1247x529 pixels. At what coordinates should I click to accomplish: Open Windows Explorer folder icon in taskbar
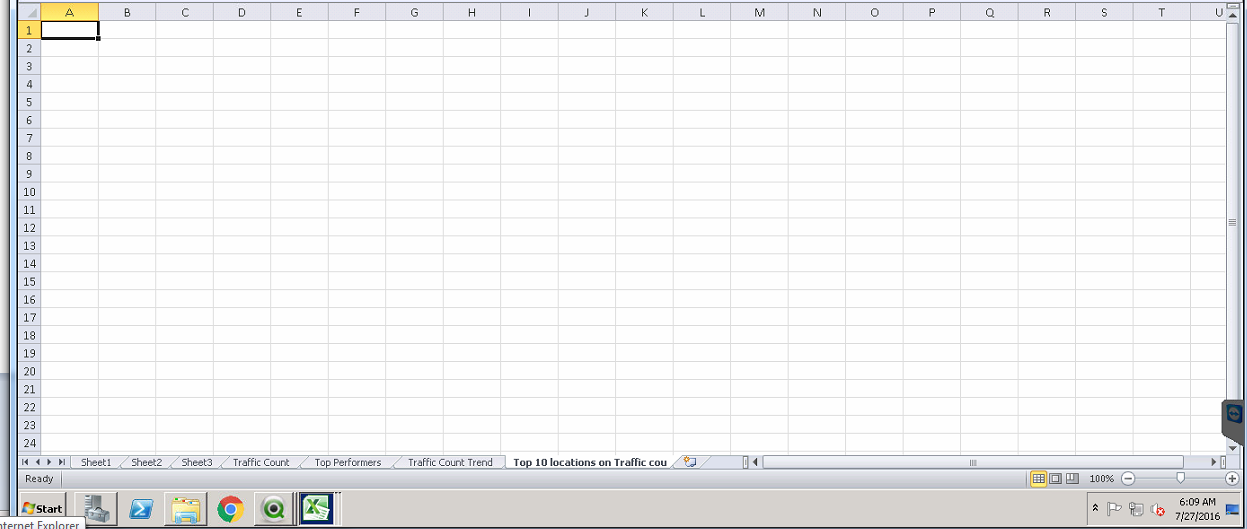(186, 509)
